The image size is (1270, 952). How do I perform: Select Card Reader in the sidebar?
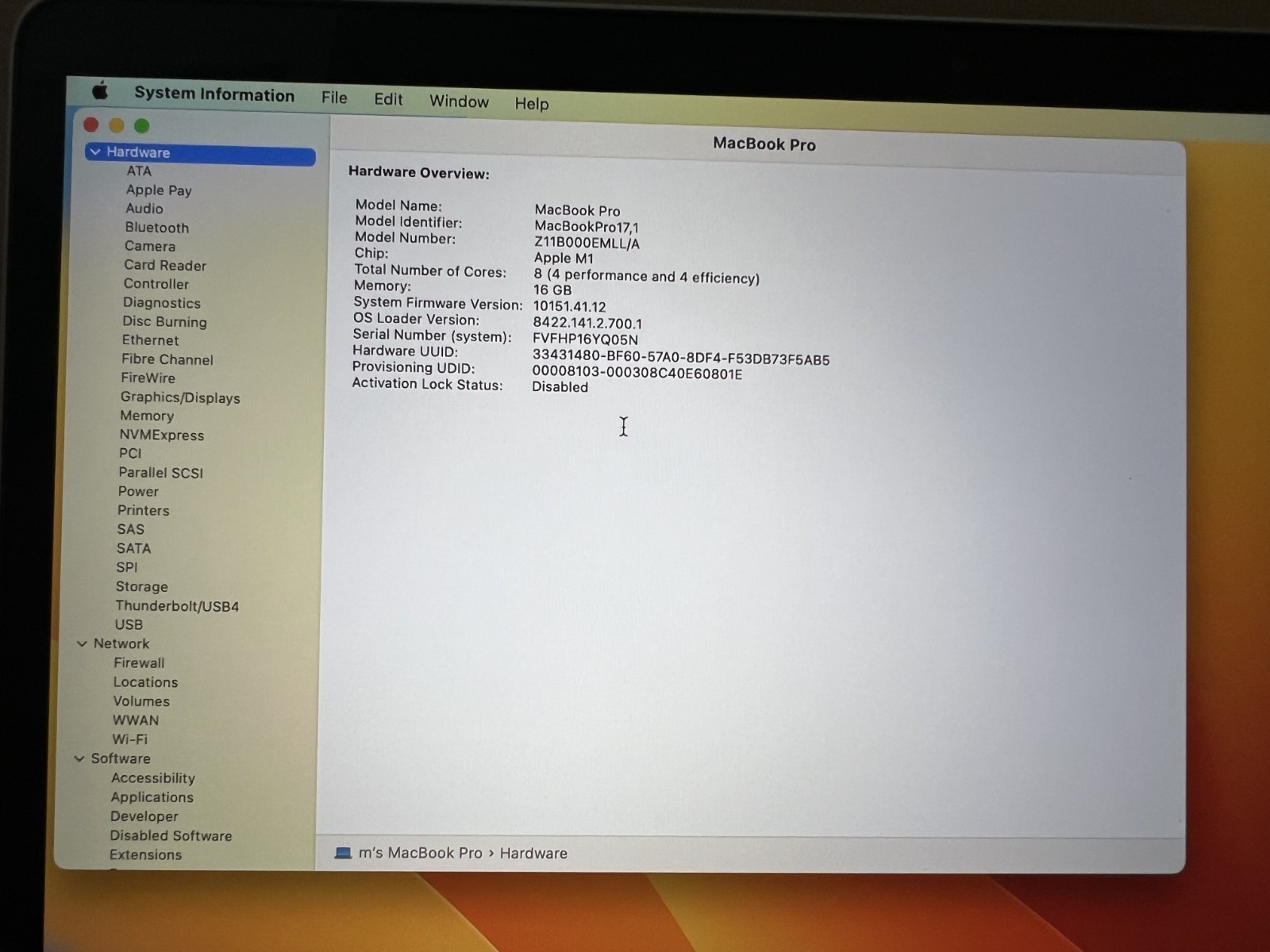point(165,265)
